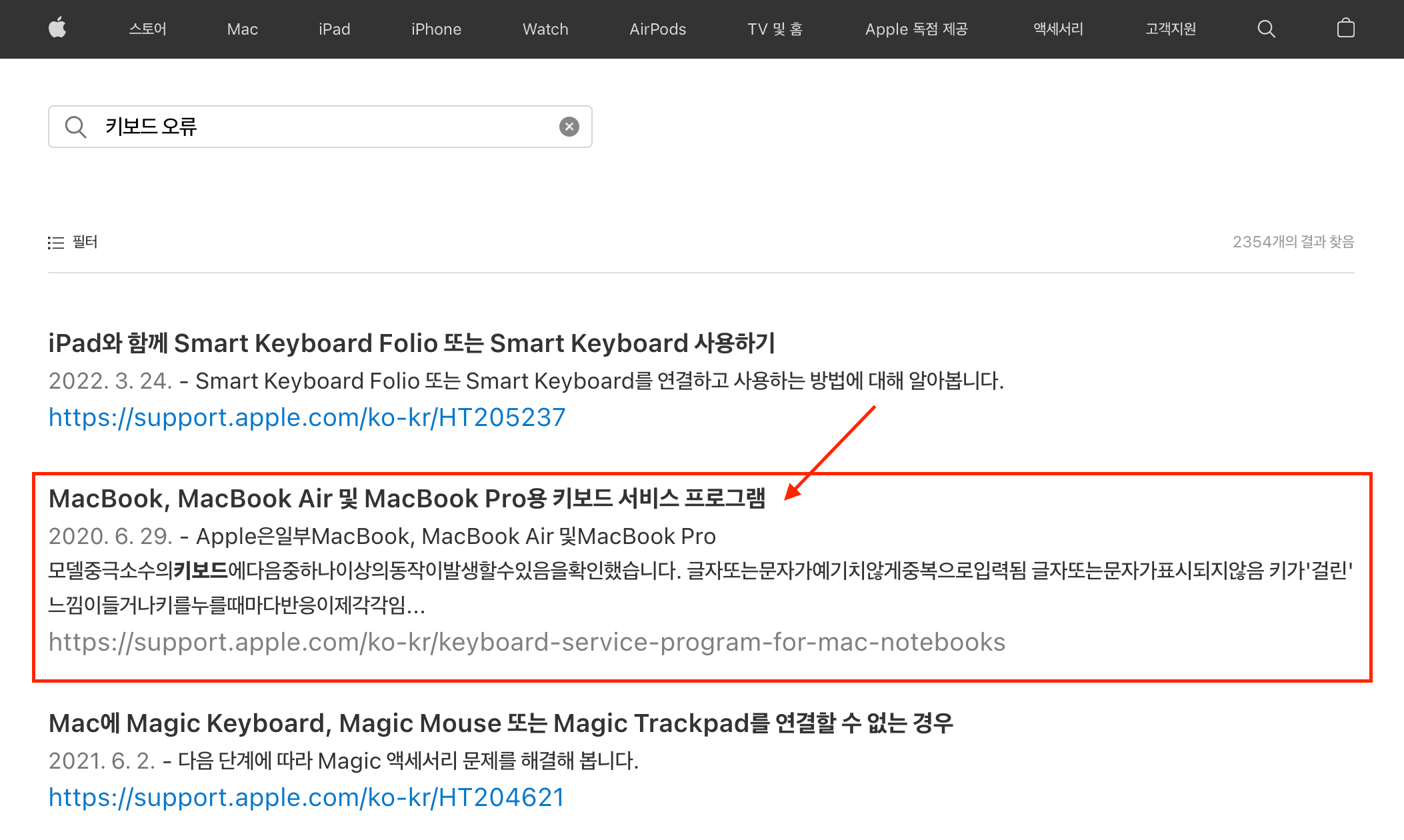Click the 필터 list icon

[x=56, y=242]
